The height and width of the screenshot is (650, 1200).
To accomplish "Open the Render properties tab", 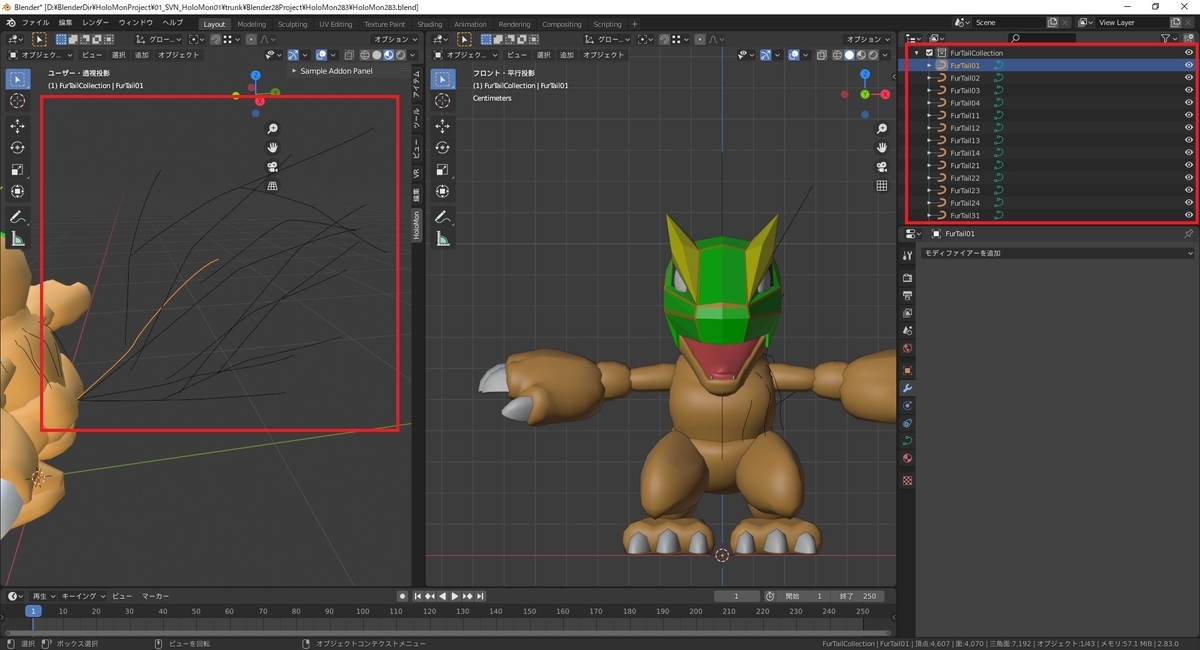I will coord(907,277).
